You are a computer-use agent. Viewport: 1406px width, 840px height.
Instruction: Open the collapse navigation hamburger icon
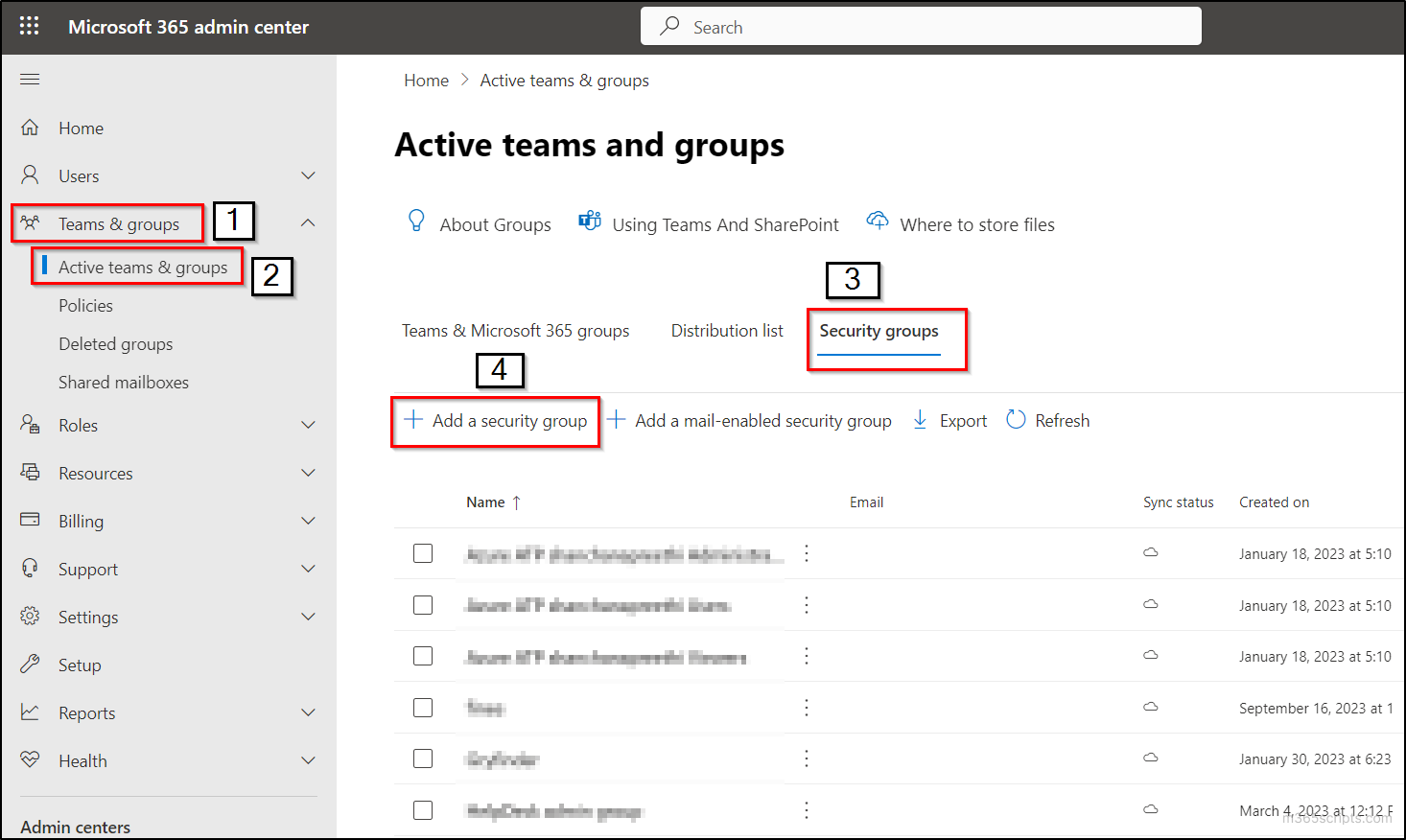[x=30, y=79]
